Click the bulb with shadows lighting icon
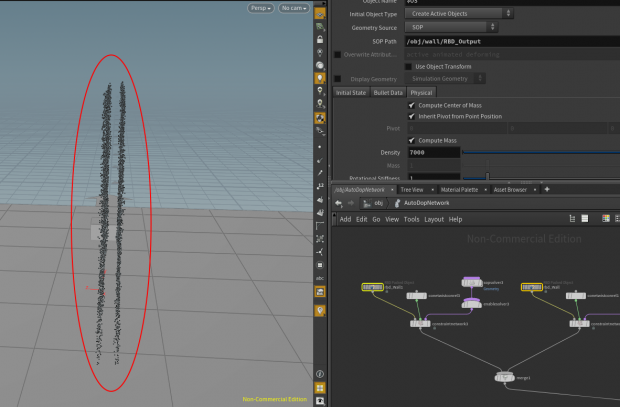 (320, 104)
